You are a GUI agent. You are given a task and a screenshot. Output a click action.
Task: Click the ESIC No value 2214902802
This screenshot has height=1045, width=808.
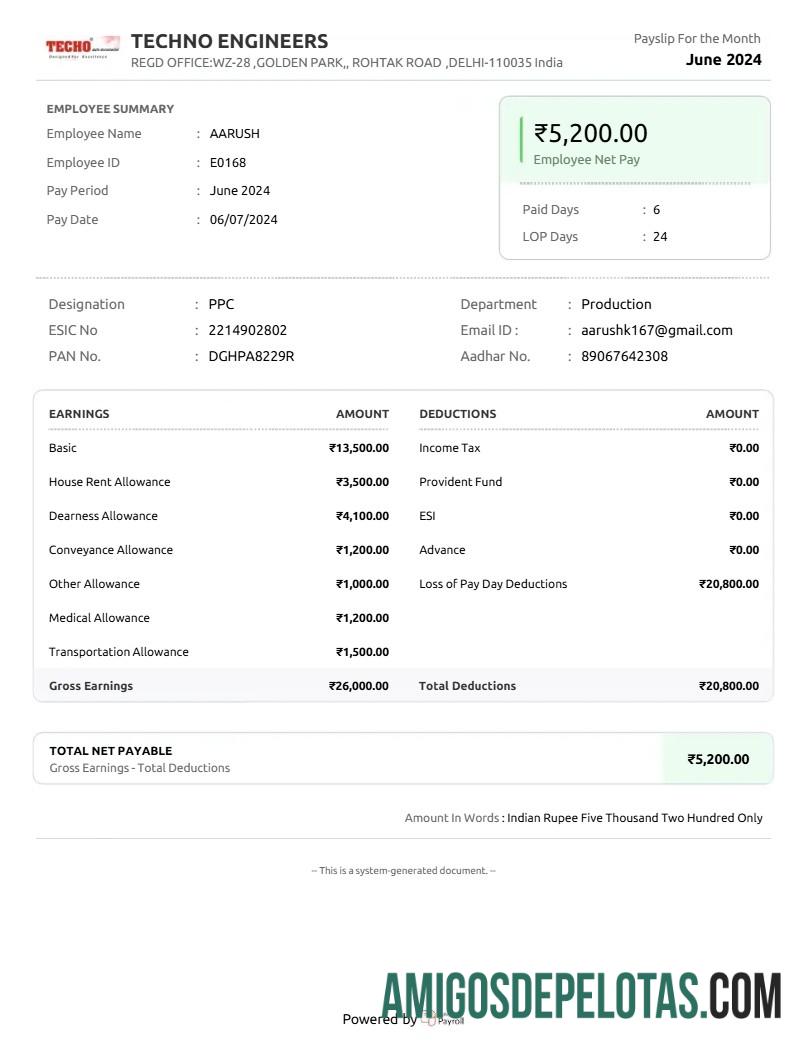point(247,330)
